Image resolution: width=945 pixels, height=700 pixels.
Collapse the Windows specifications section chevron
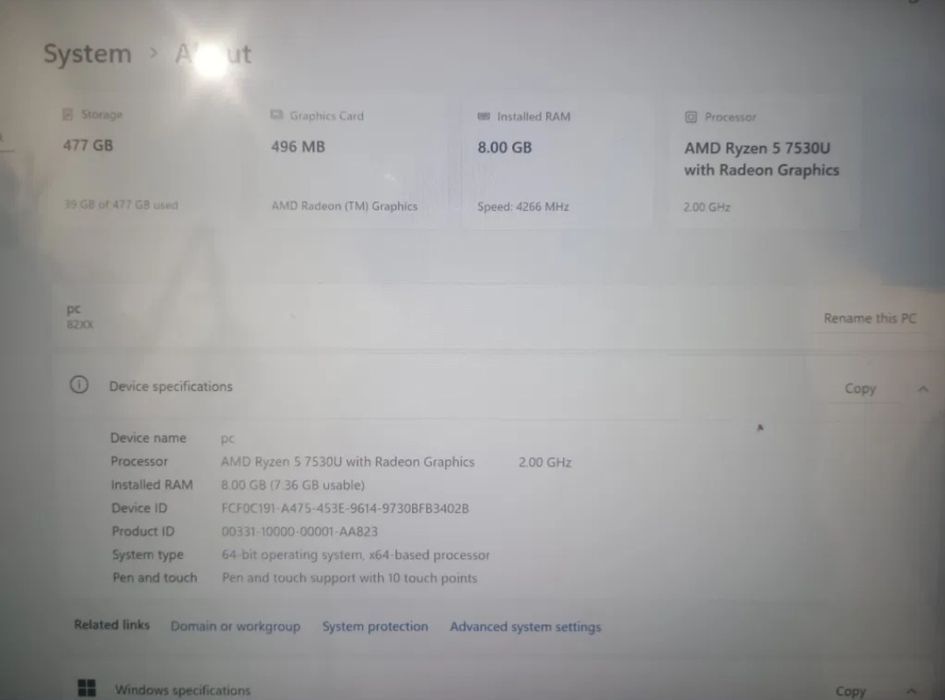coord(911,691)
